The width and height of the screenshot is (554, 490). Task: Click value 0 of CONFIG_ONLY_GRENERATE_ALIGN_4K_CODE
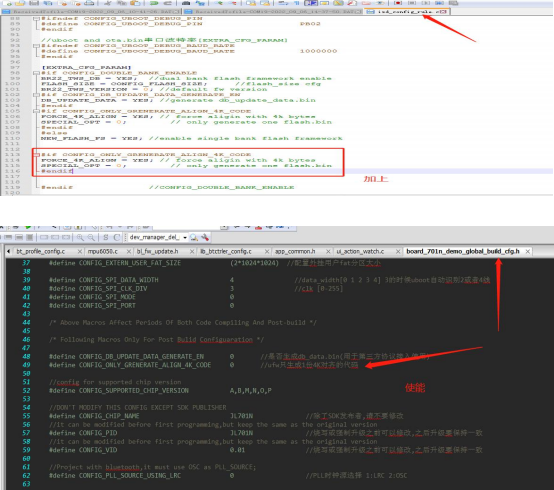(232, 365)
